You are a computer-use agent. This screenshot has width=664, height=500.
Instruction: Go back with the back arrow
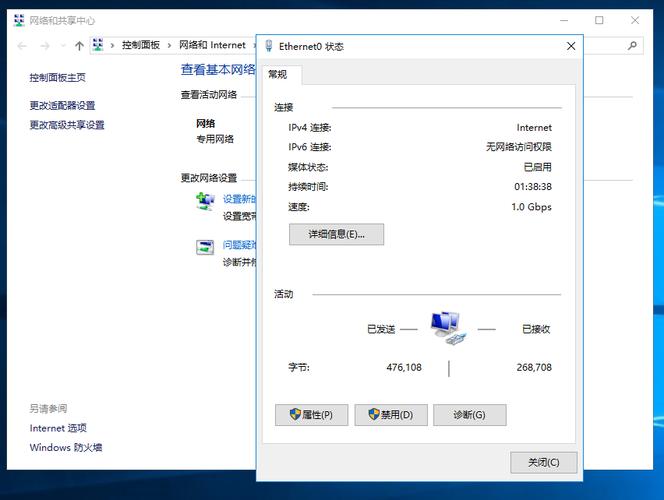coord(22,46)
